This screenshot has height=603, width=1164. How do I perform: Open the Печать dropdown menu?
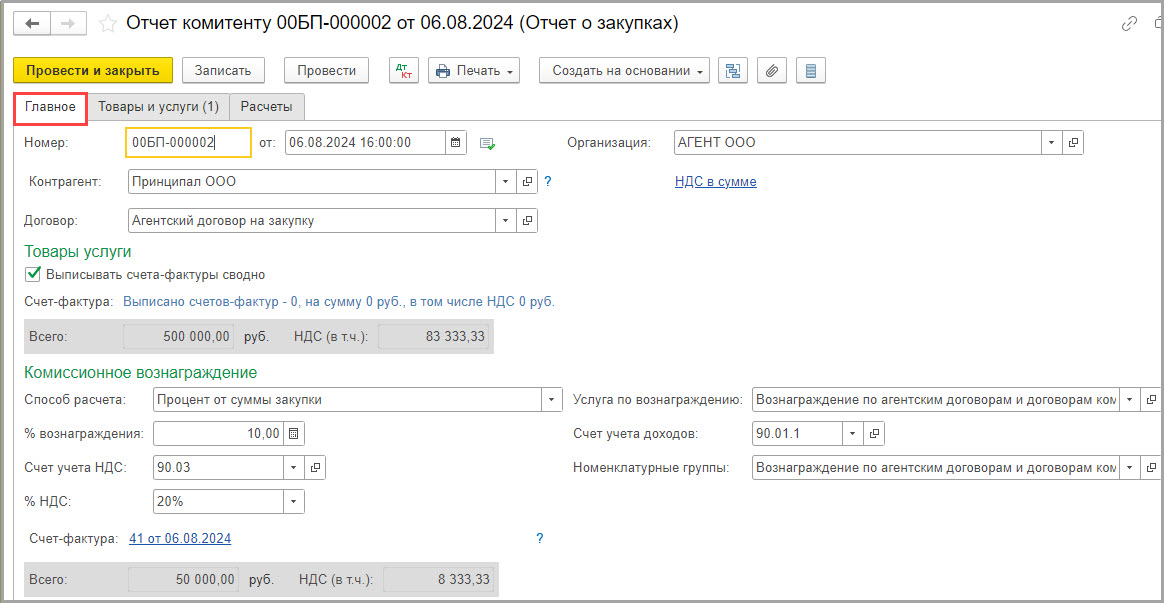click(474, 71)
